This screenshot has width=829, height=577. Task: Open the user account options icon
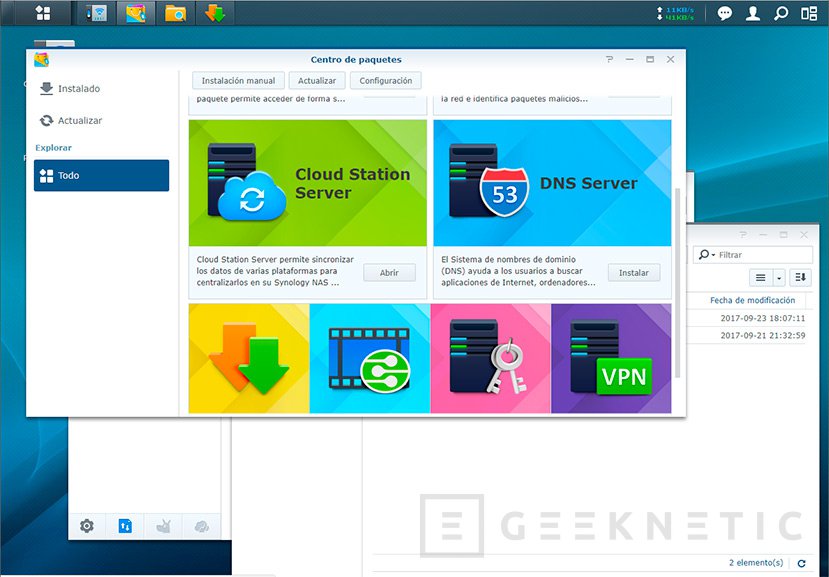pos(752,13)
